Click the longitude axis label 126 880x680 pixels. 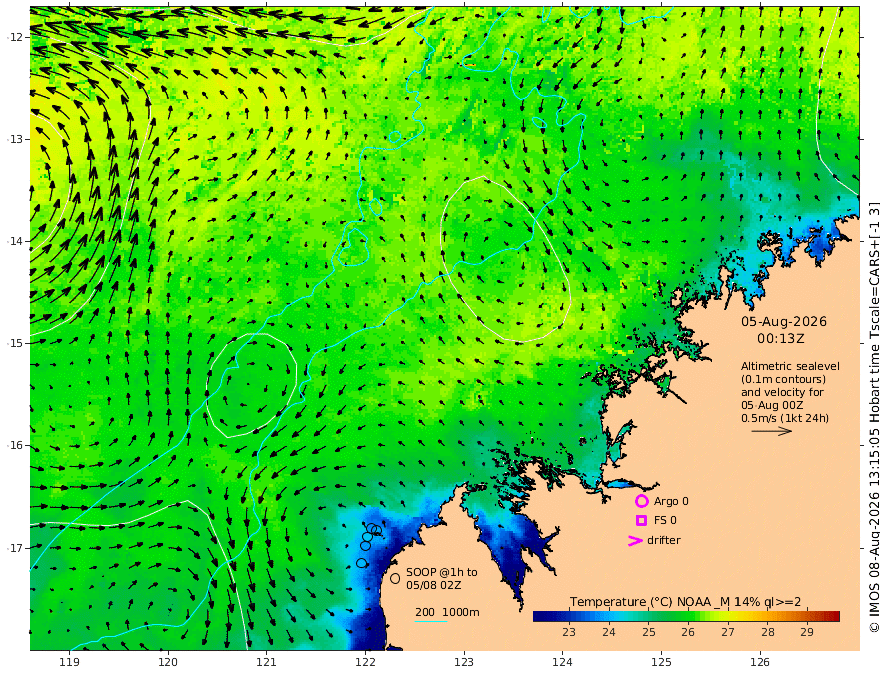click(x=760, y=662)
